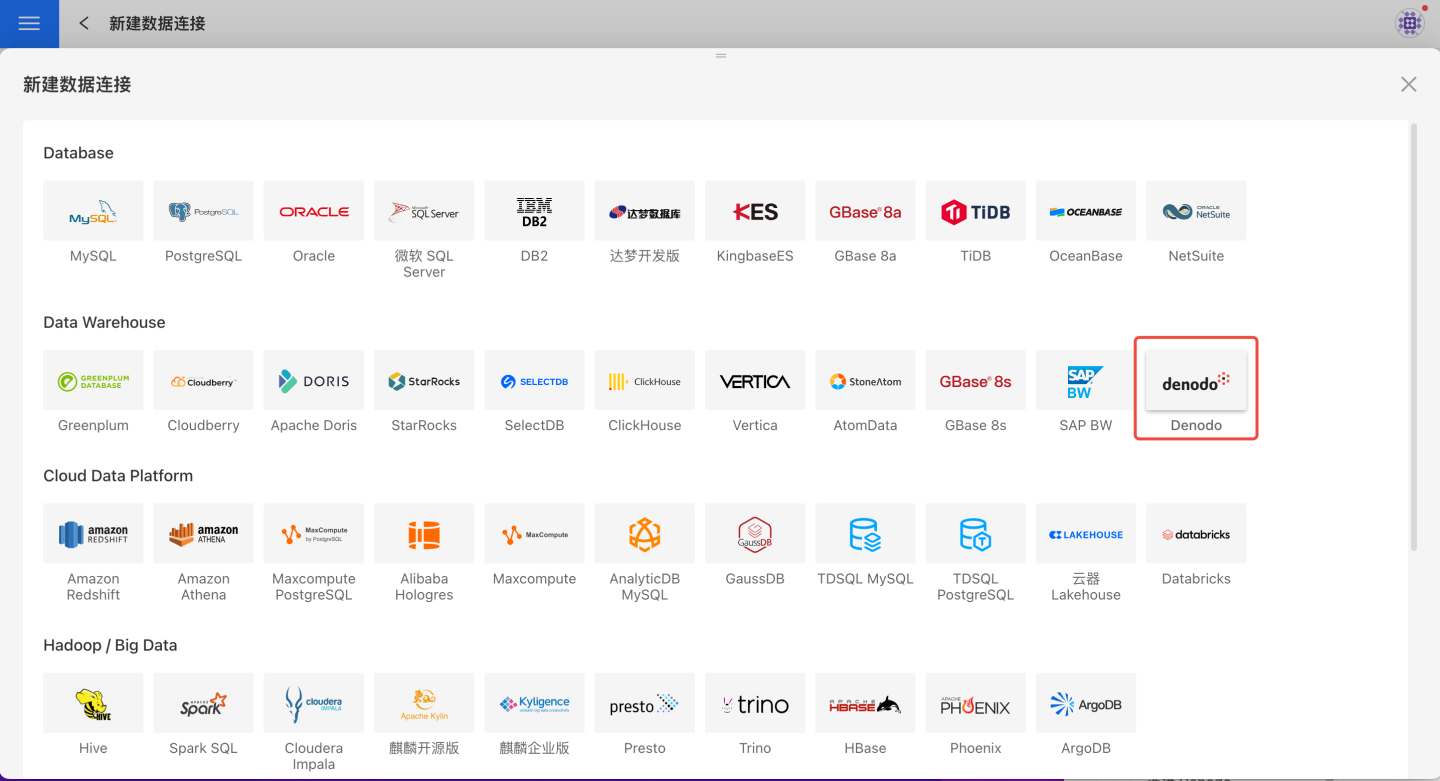Click the Trino connector icon
The height and width of the screenshot is (781, 1440).
coord(755,704)
